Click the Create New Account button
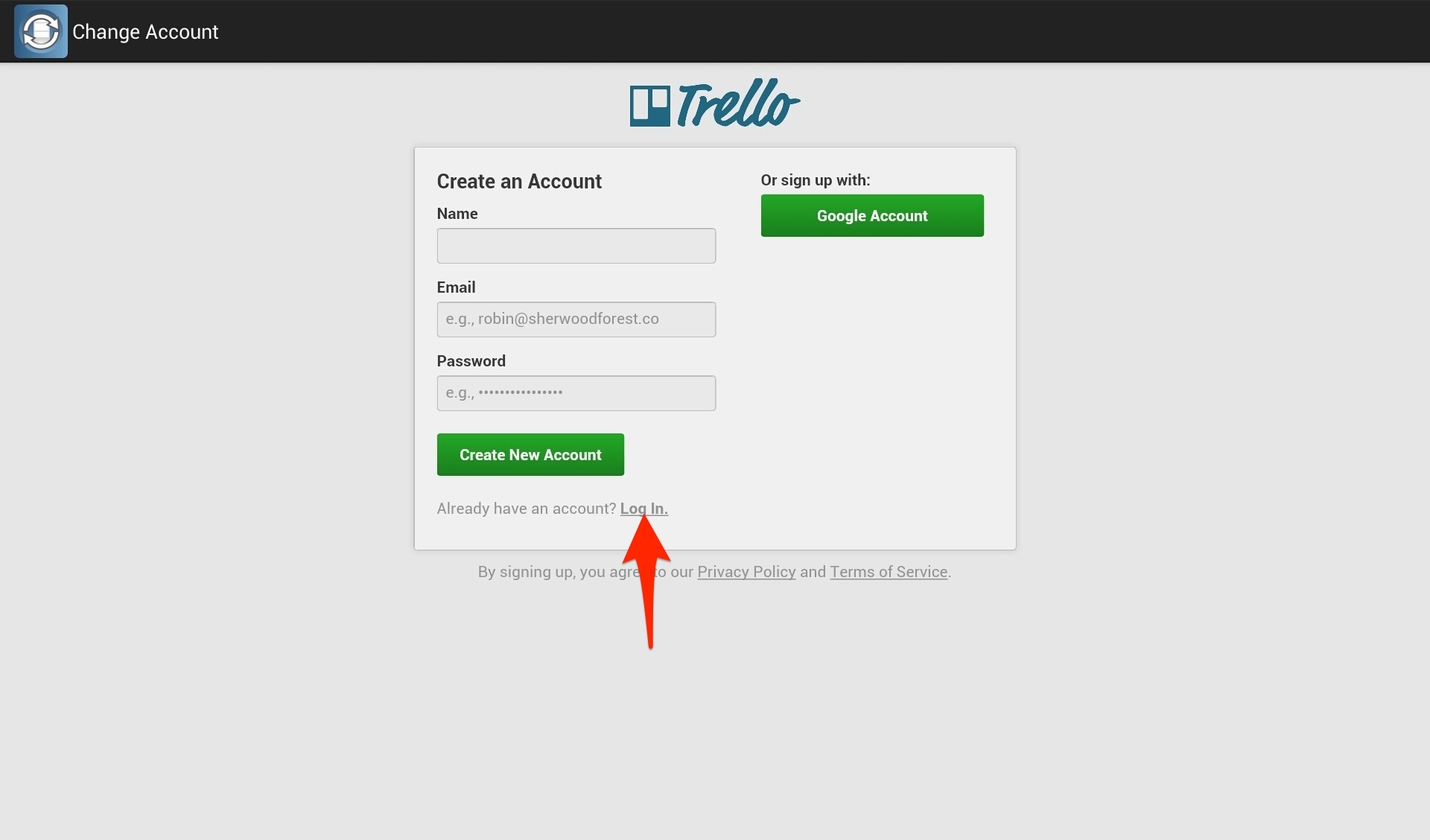This screenshot has height=840, width=1430. click(x=530, y=454)
